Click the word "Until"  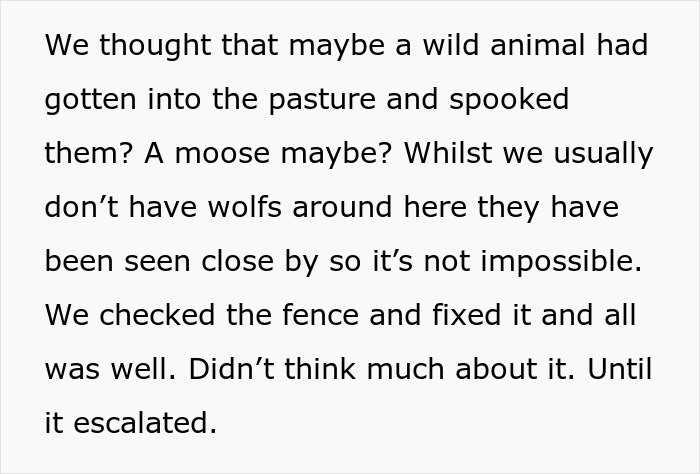pyautogui.click(x=620, y=370)
